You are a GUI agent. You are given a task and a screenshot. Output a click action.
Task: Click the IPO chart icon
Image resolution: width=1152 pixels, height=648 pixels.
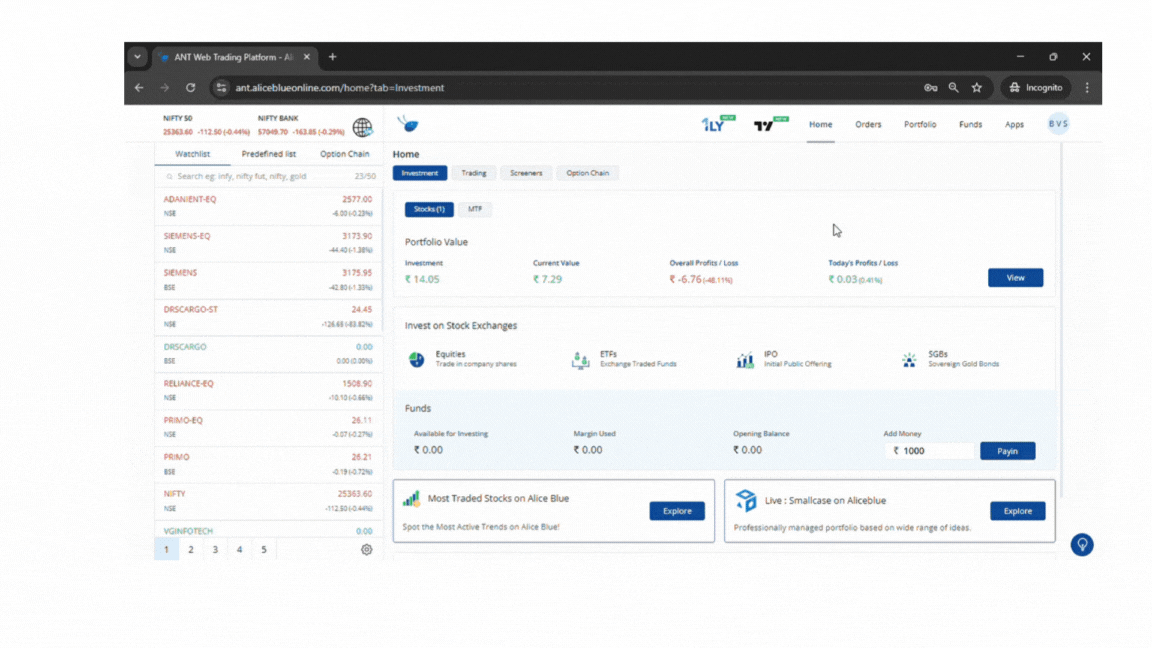coord(745,360)
